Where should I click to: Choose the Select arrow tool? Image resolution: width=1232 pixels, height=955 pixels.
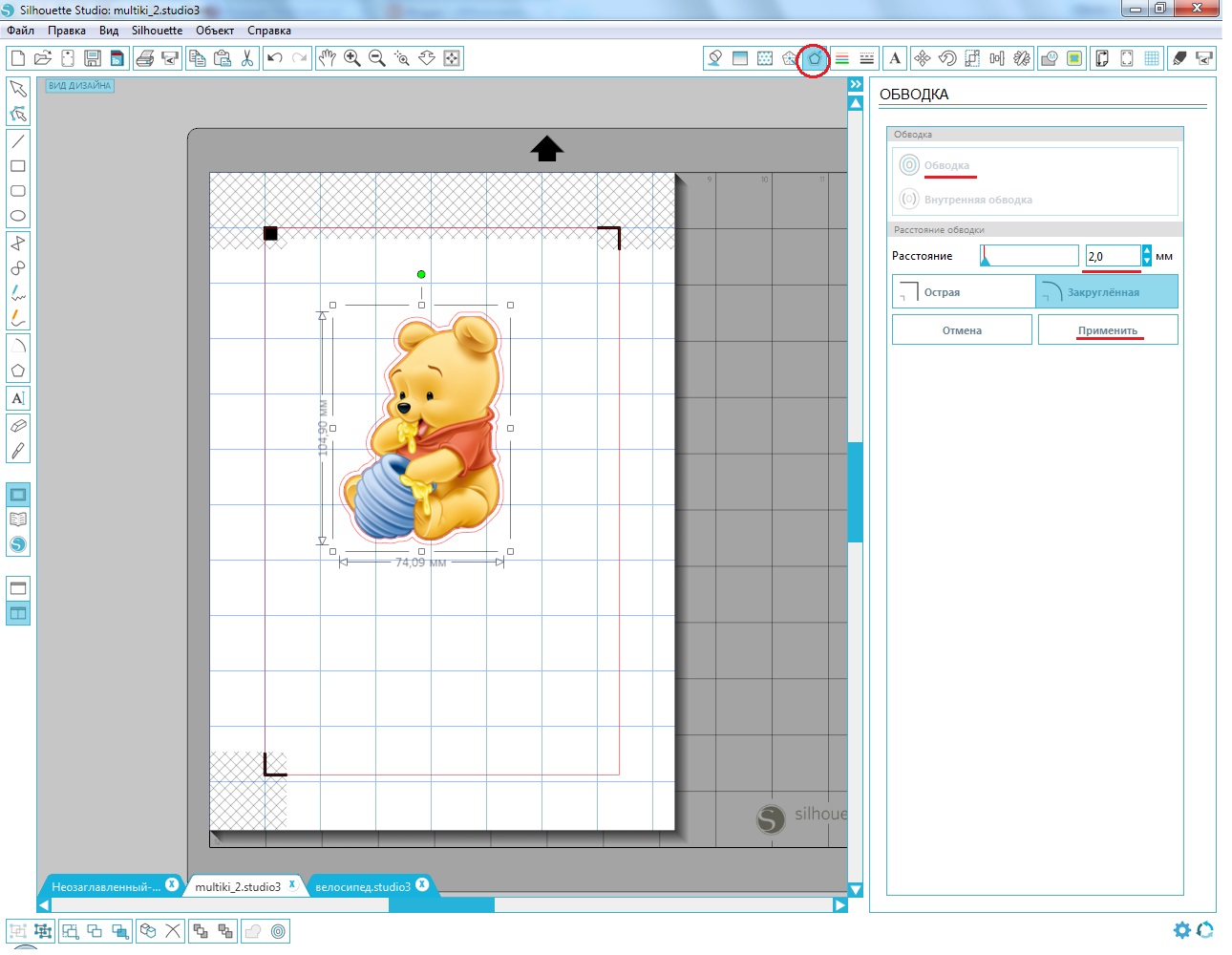pos(17,89)
